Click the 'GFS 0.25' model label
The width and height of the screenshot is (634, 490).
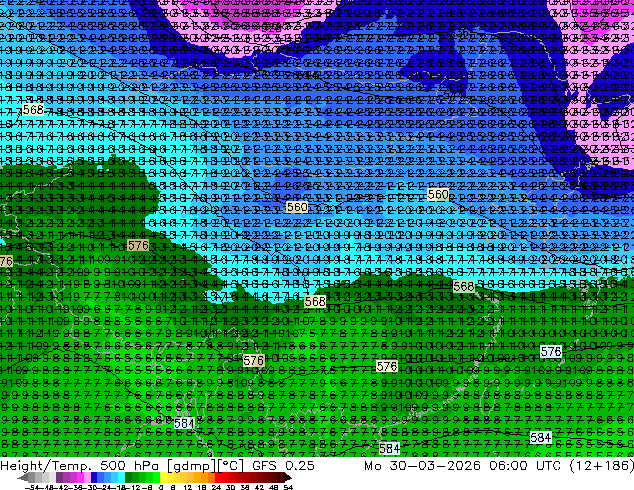(x=283, y=466)
